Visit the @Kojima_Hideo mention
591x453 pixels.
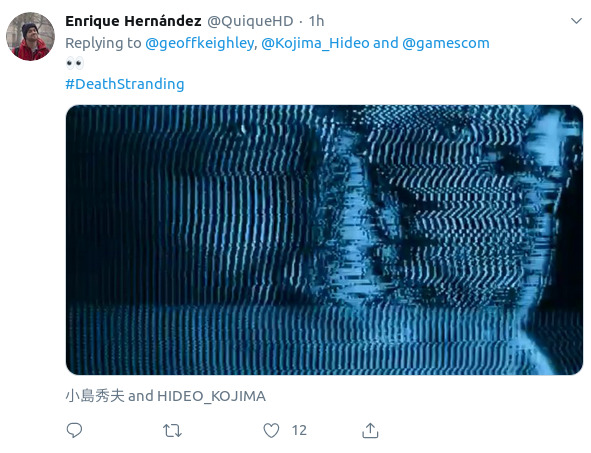pos(315,43)
